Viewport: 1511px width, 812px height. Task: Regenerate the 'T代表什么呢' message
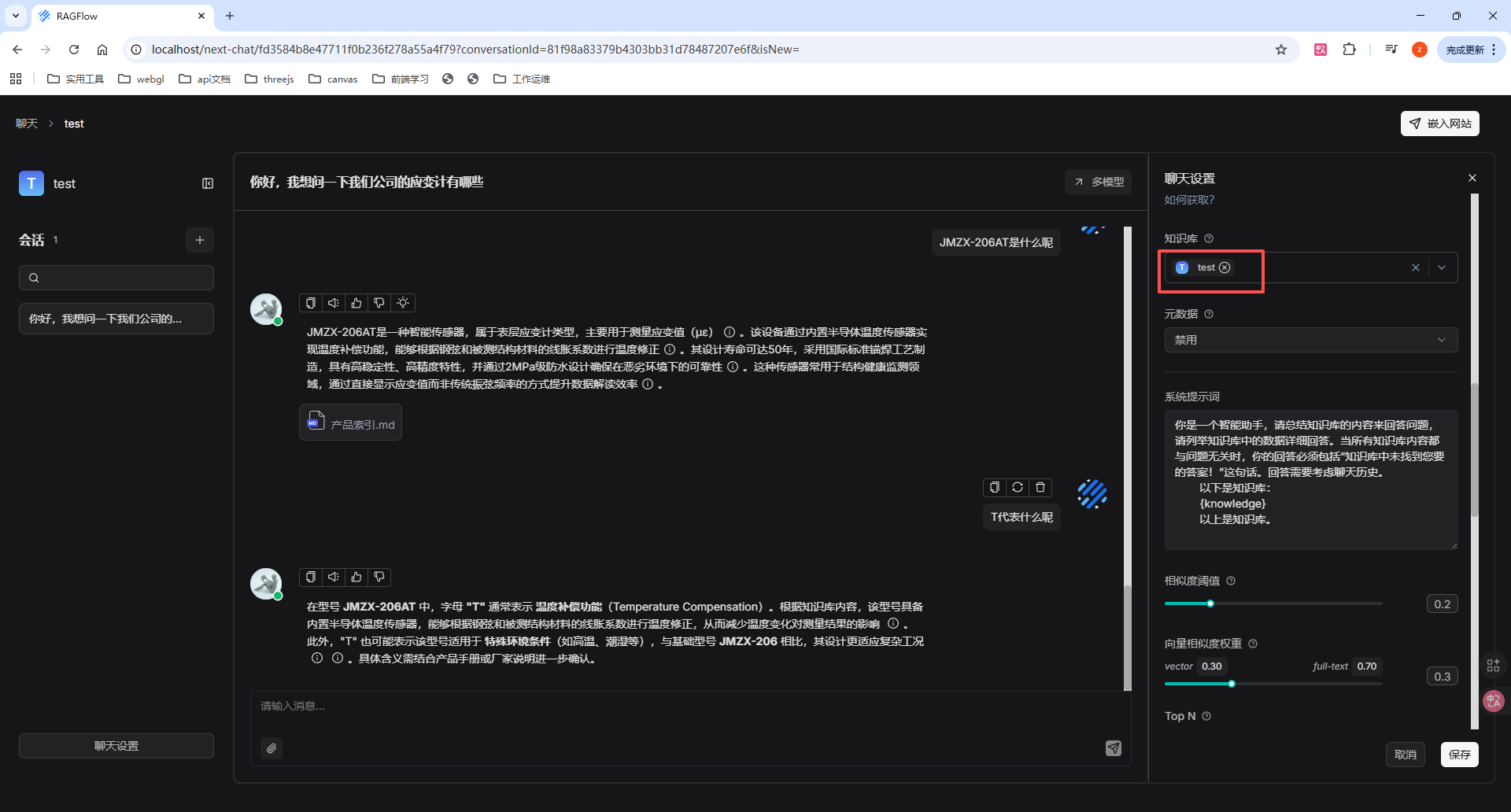(1018, 488)
